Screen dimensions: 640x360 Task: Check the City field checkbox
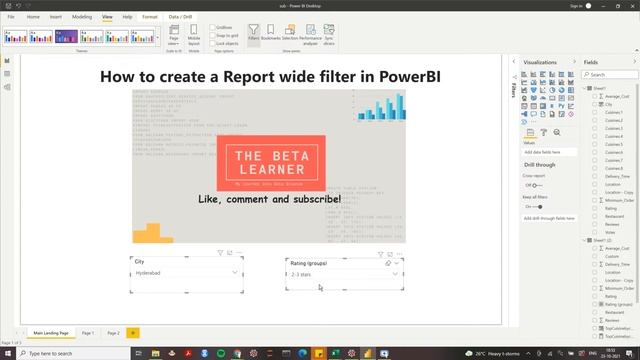pos(595,104)
